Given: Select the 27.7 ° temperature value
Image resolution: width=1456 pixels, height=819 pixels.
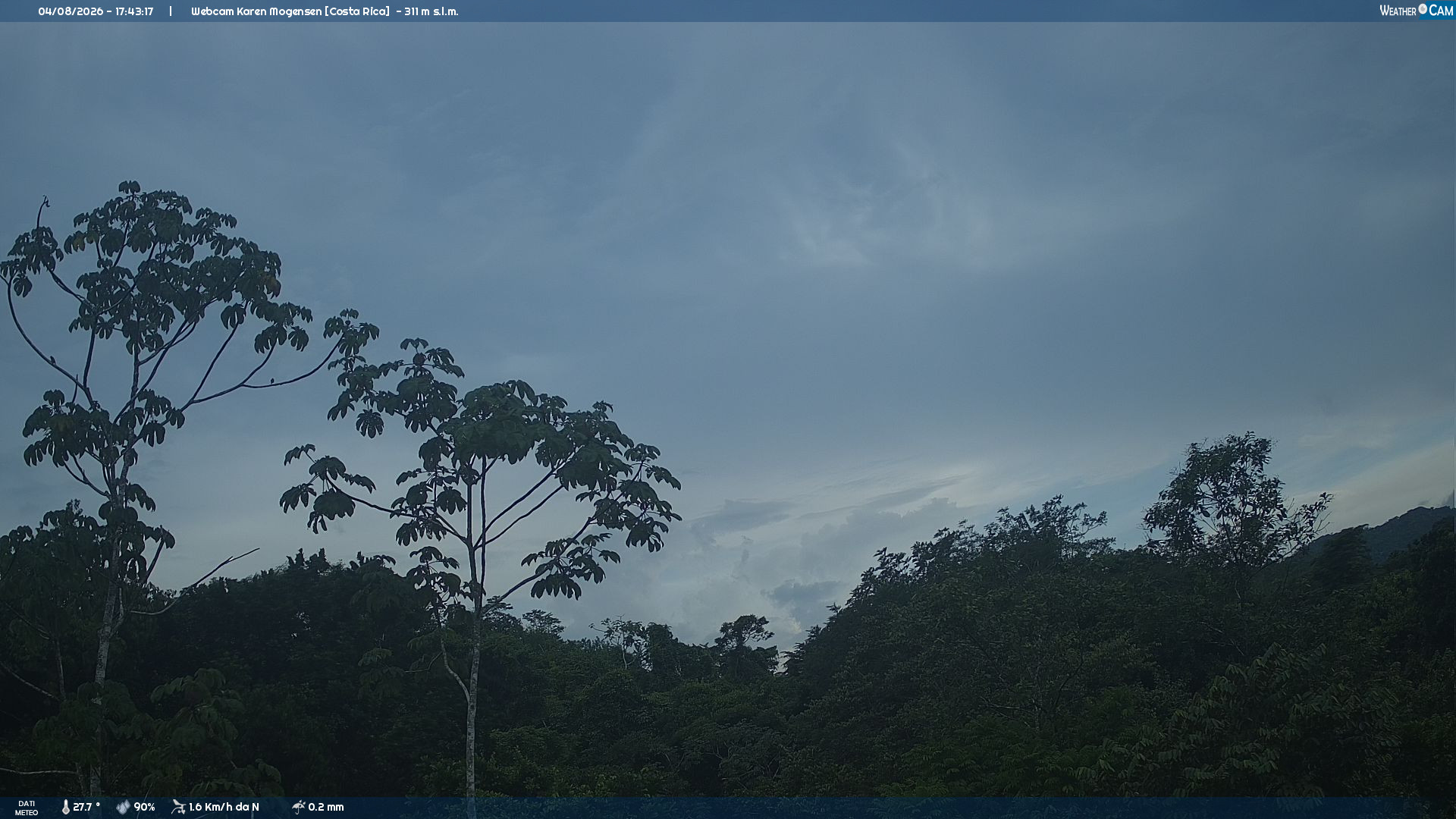Looking at the screenshot, I should pyautogui.click(x=86, y=807).
